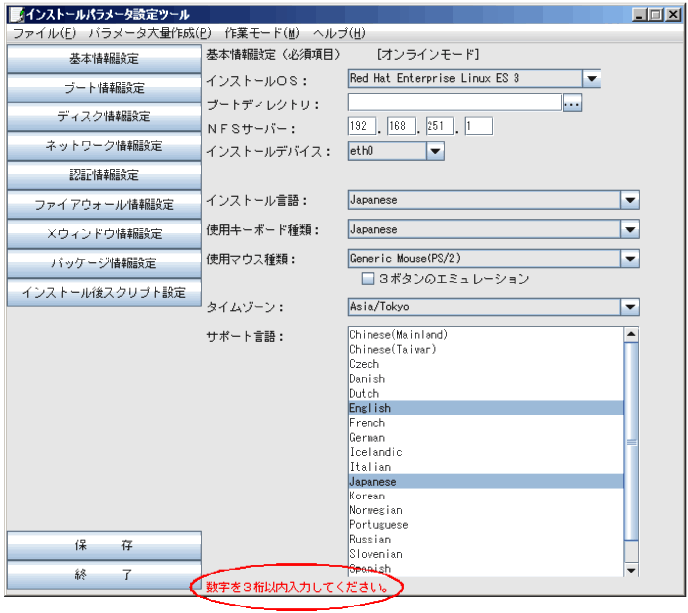Click Japanese in support languages list

pyautogui.click(x=486, y=482)
